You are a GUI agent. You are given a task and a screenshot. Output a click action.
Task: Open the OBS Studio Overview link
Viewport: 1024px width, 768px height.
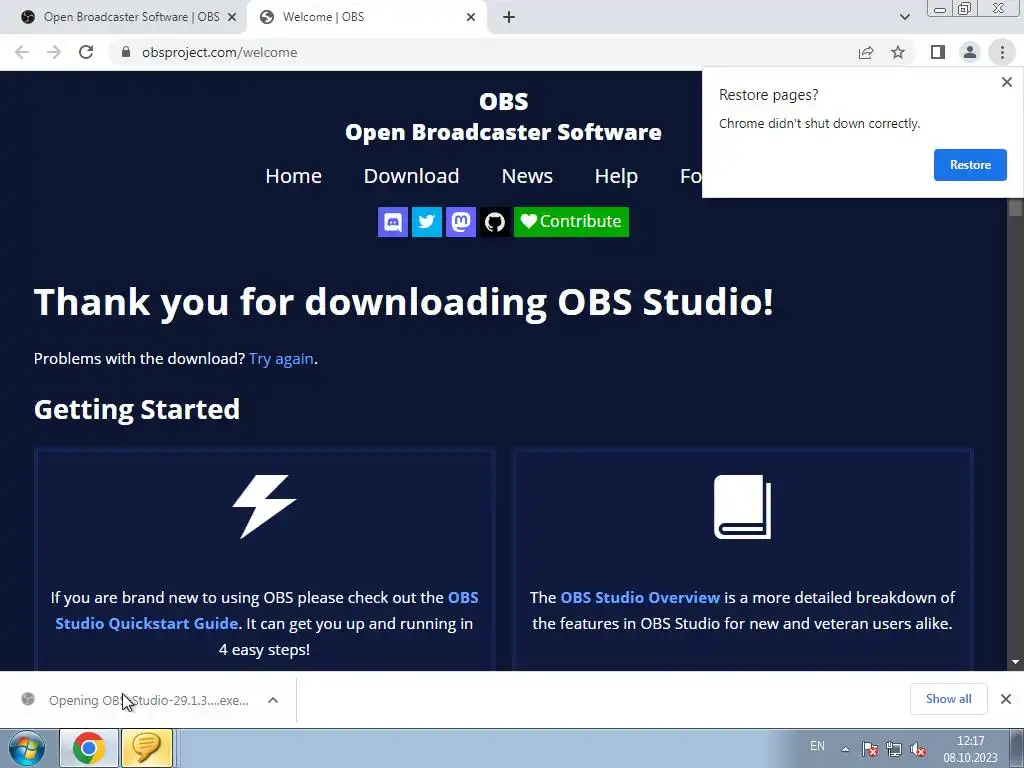640,598
